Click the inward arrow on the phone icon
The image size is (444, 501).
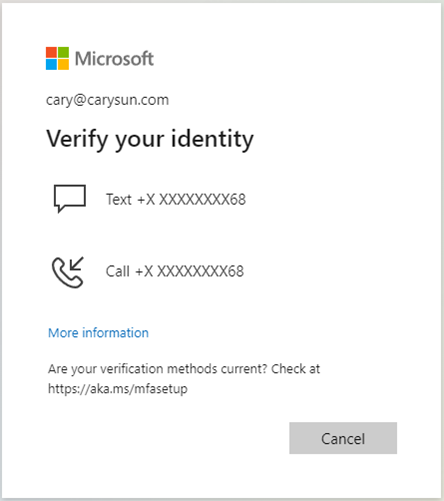[77, 264]
